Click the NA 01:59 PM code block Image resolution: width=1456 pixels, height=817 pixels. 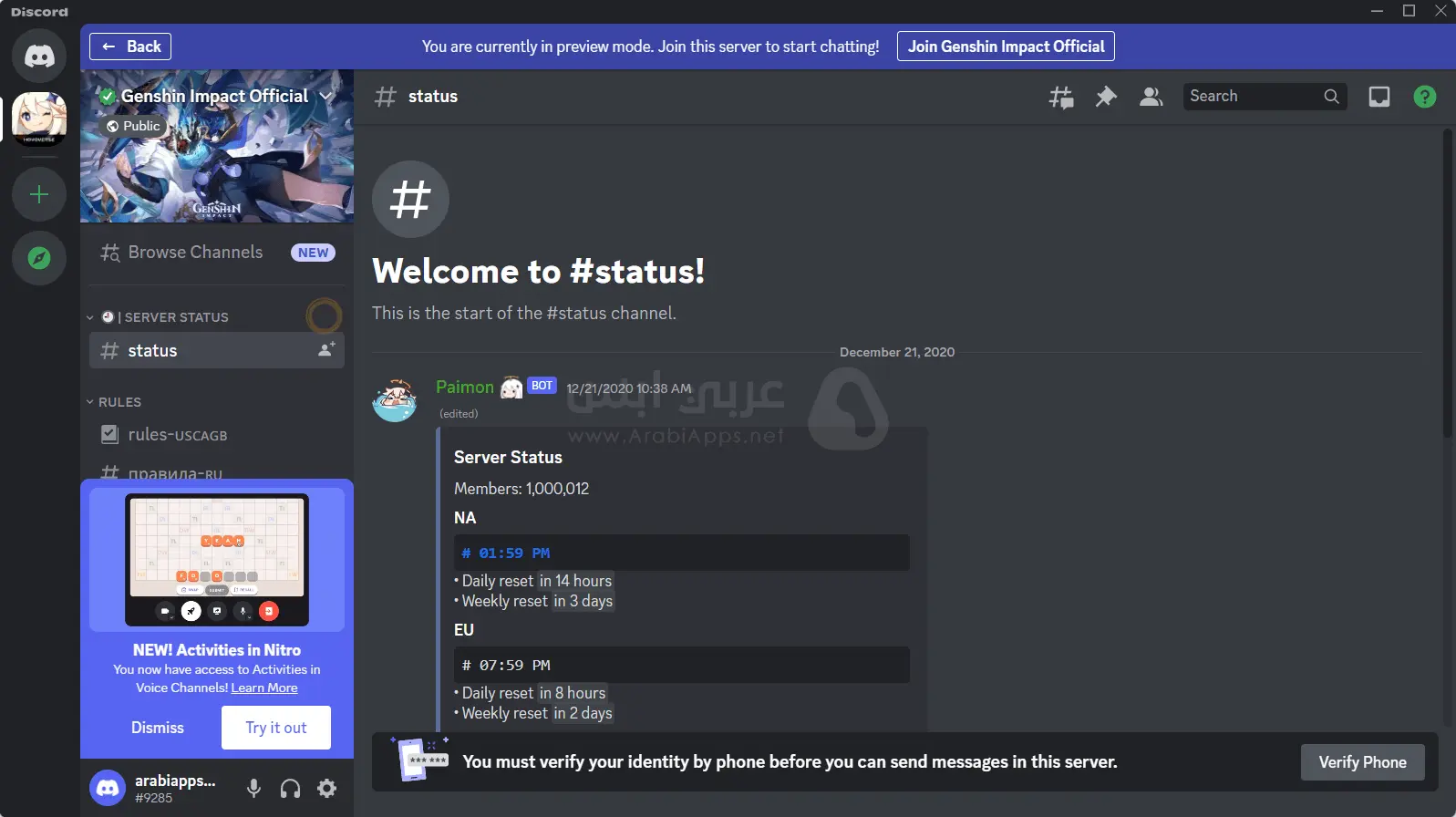[x=682, y=553]
